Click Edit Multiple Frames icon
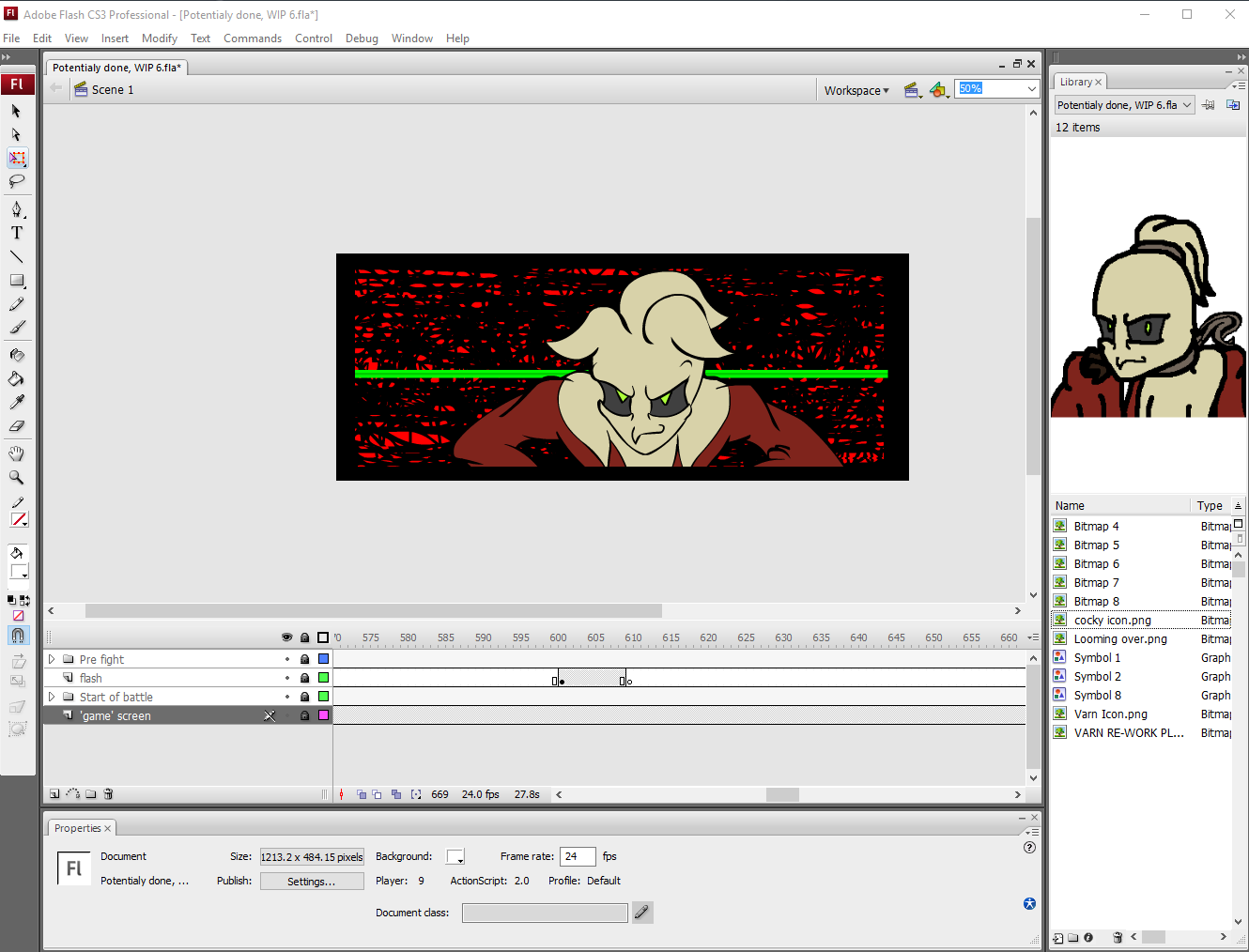1249x952 pixels. pyautogui.click(x=396, y=794)
